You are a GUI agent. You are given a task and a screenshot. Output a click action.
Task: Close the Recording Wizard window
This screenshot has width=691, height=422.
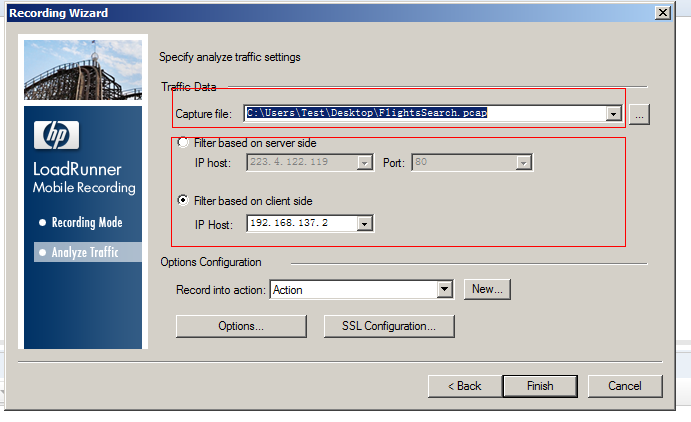point(663,13)
